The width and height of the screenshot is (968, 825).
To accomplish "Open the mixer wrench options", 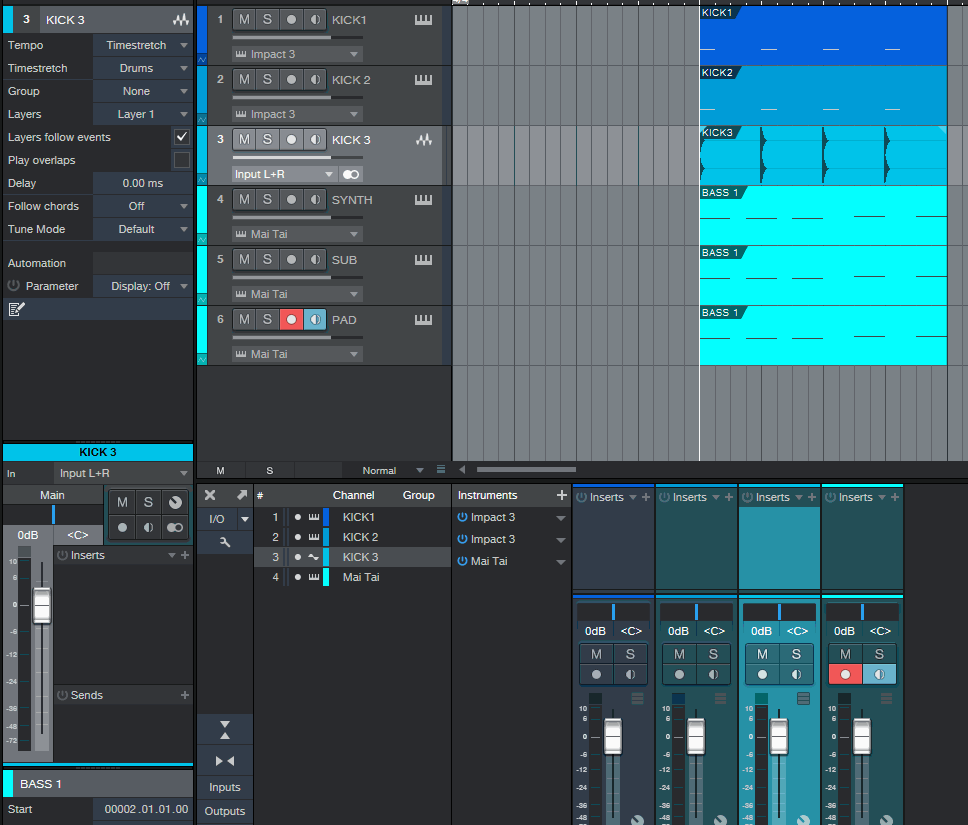I will tap(225, 542).
